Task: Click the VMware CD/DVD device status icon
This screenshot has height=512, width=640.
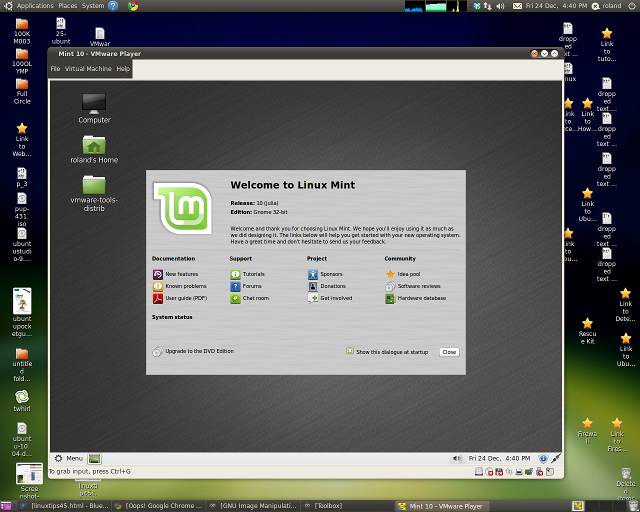Action: pyautogui.click(x=489, y=472)
